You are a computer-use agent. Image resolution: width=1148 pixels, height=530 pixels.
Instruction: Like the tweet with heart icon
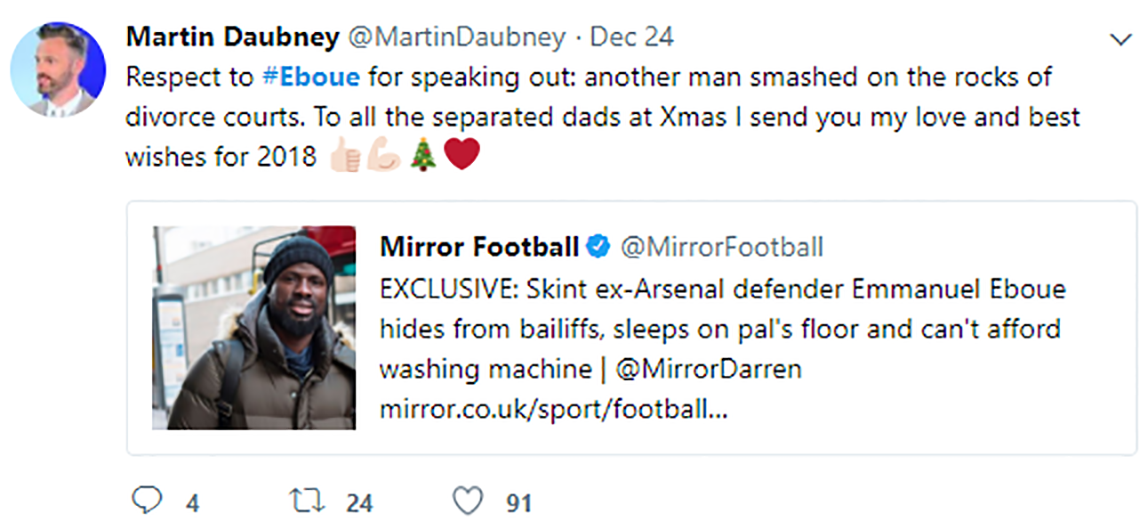click(x=467, y=500)
